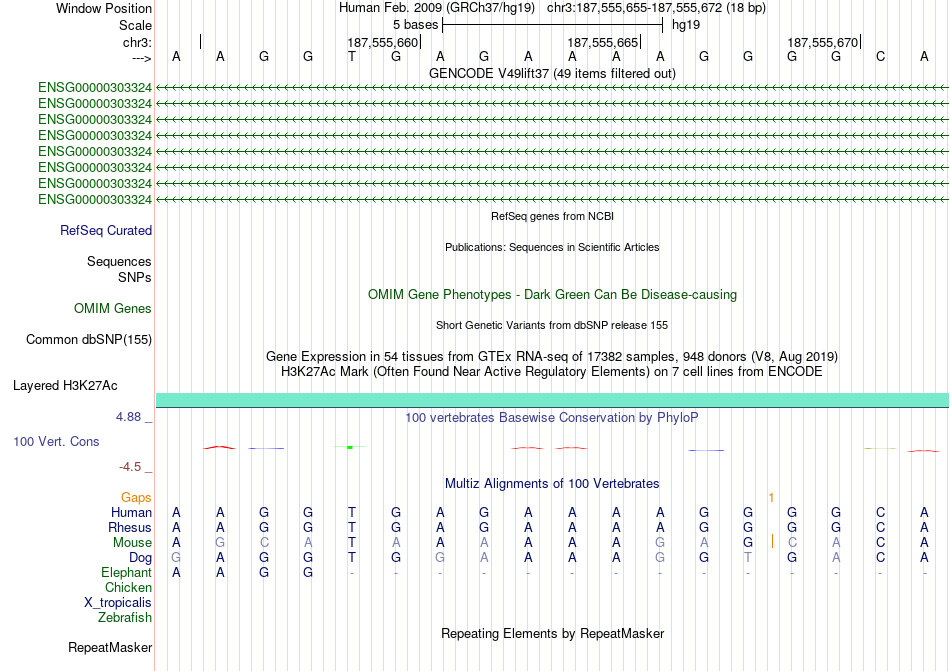Click the sequence direction arrow label
This screenshot has height=671, width=950.
pyautogui.click(x=142, y=58)
